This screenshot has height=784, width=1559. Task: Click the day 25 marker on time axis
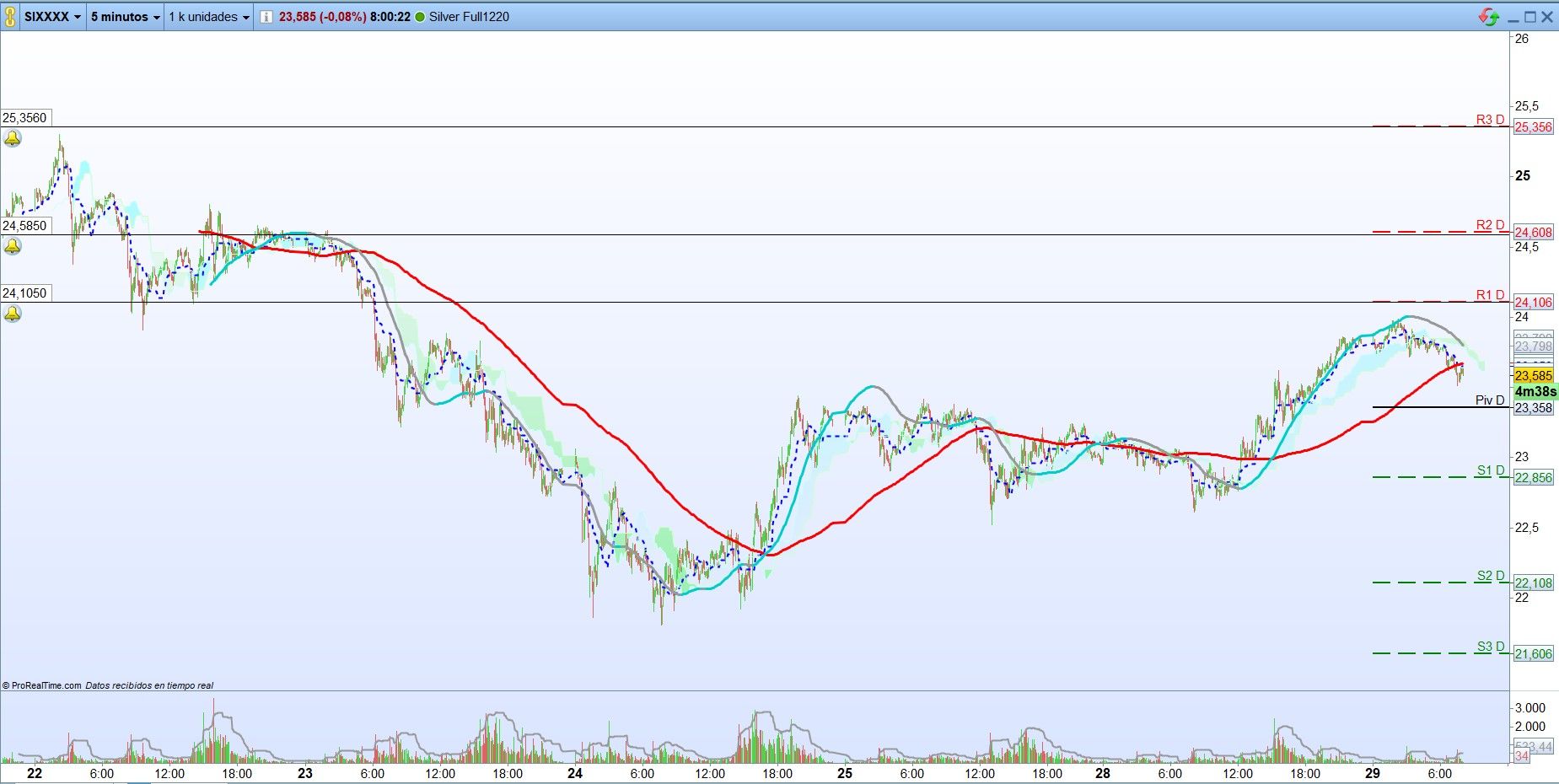point(845,773)
